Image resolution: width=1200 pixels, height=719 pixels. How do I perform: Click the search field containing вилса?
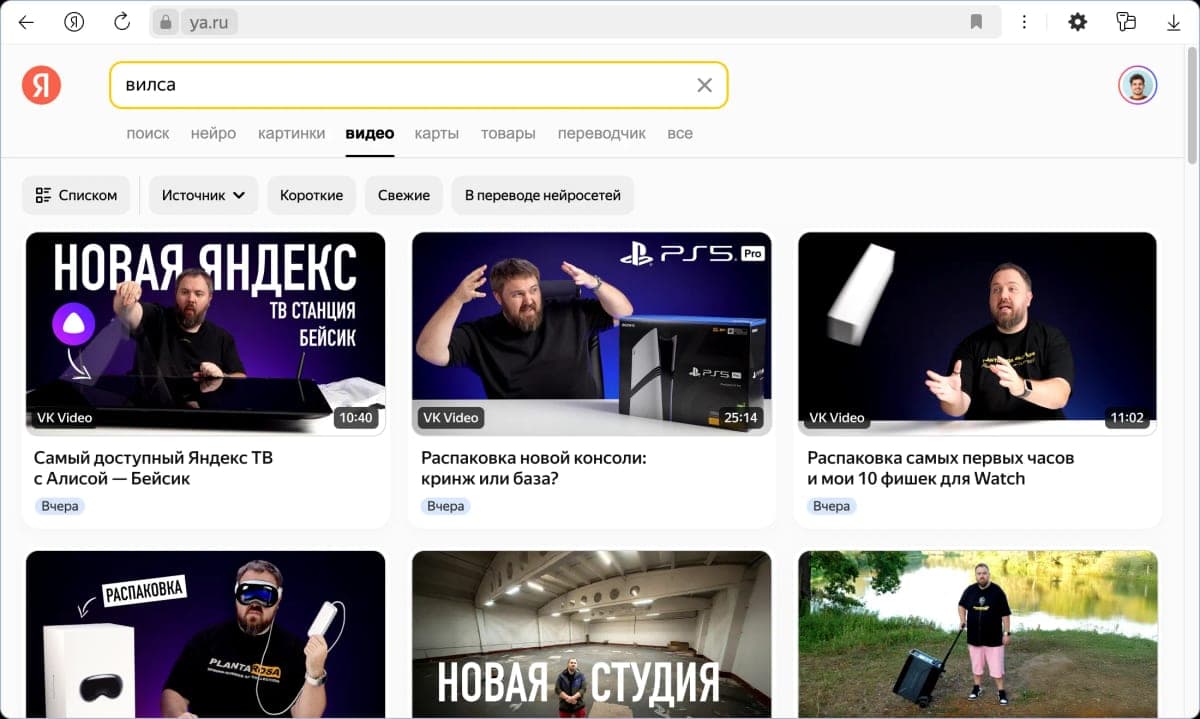click(x=418, y=85)
